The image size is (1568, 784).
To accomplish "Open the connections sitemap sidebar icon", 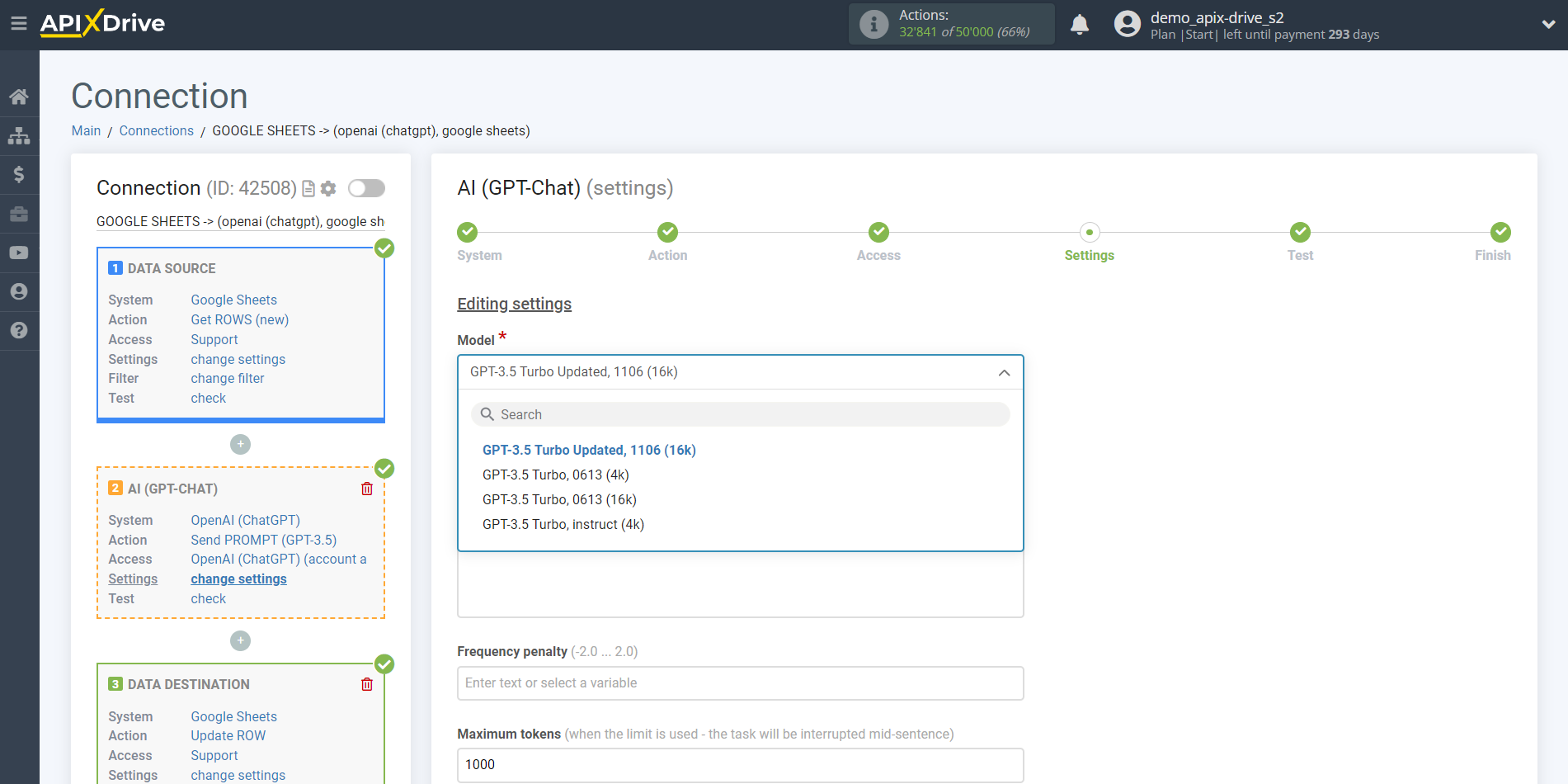I will (x=19, y=135).
